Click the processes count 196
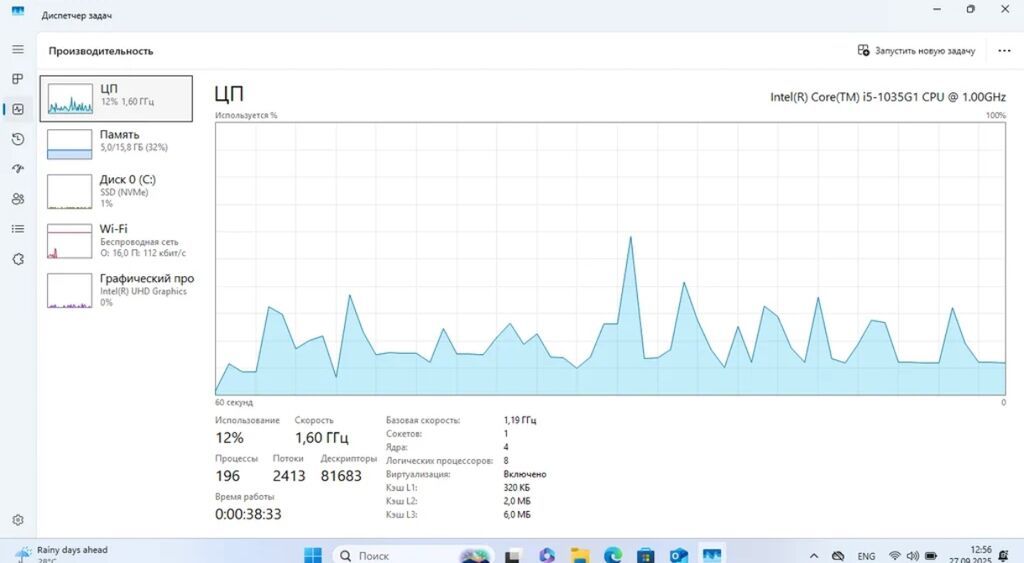 click(x=228, y=476)
